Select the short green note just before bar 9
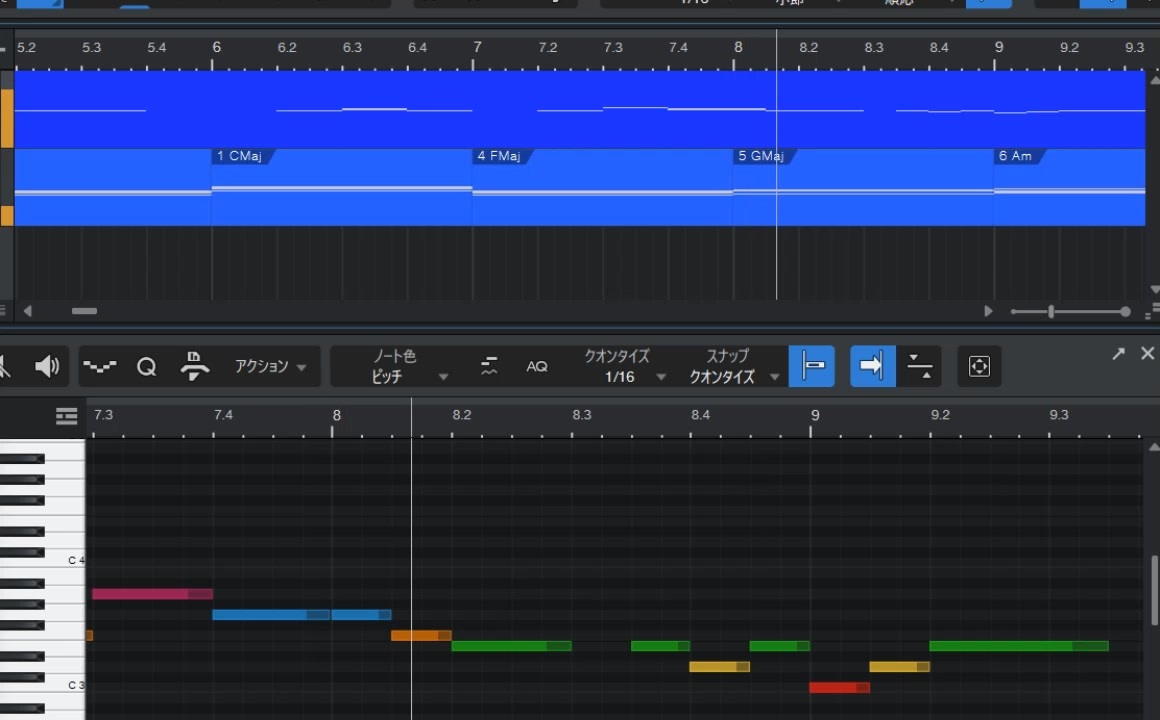 780,646
